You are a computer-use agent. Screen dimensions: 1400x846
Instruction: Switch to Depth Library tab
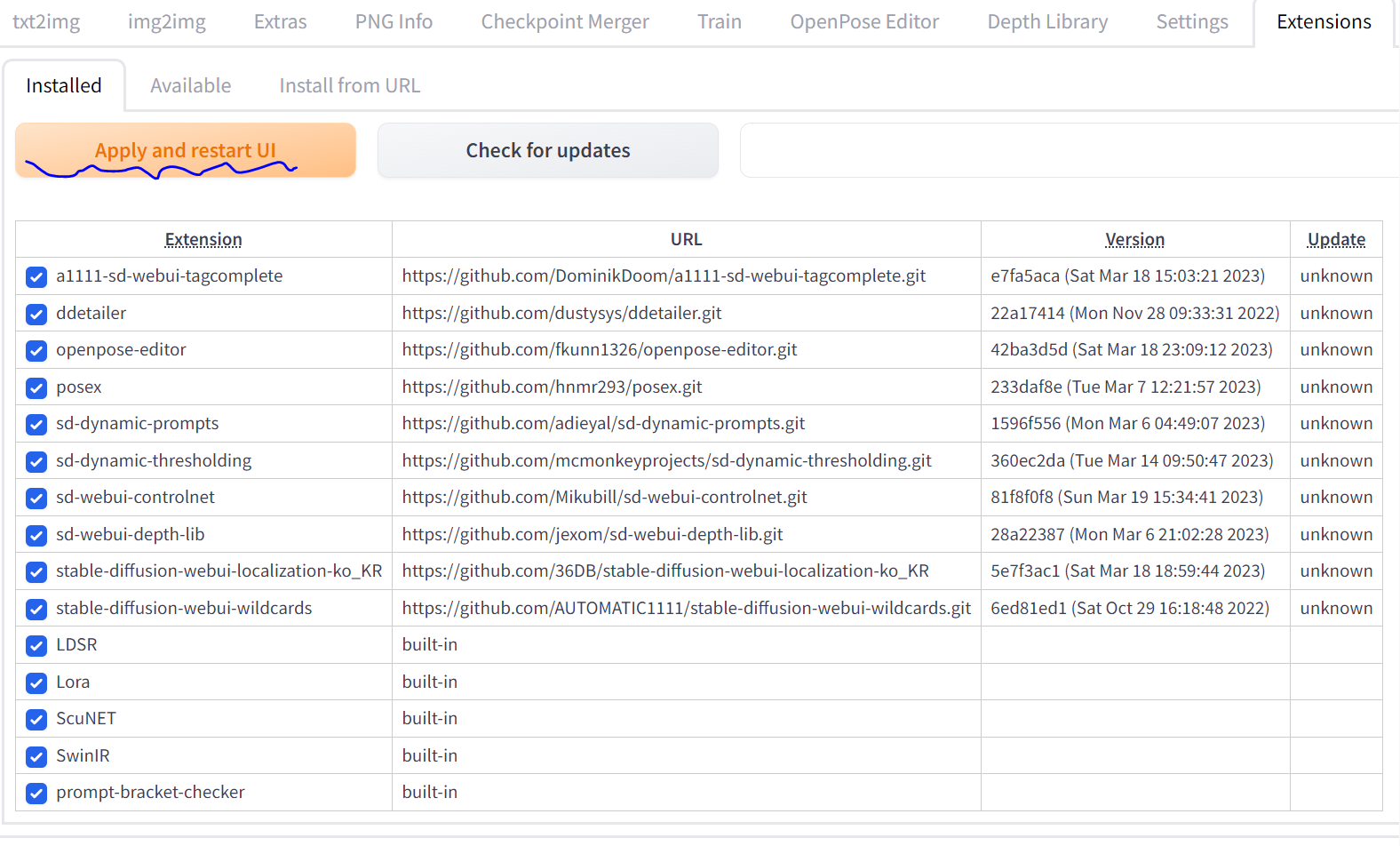(1047, 22)
